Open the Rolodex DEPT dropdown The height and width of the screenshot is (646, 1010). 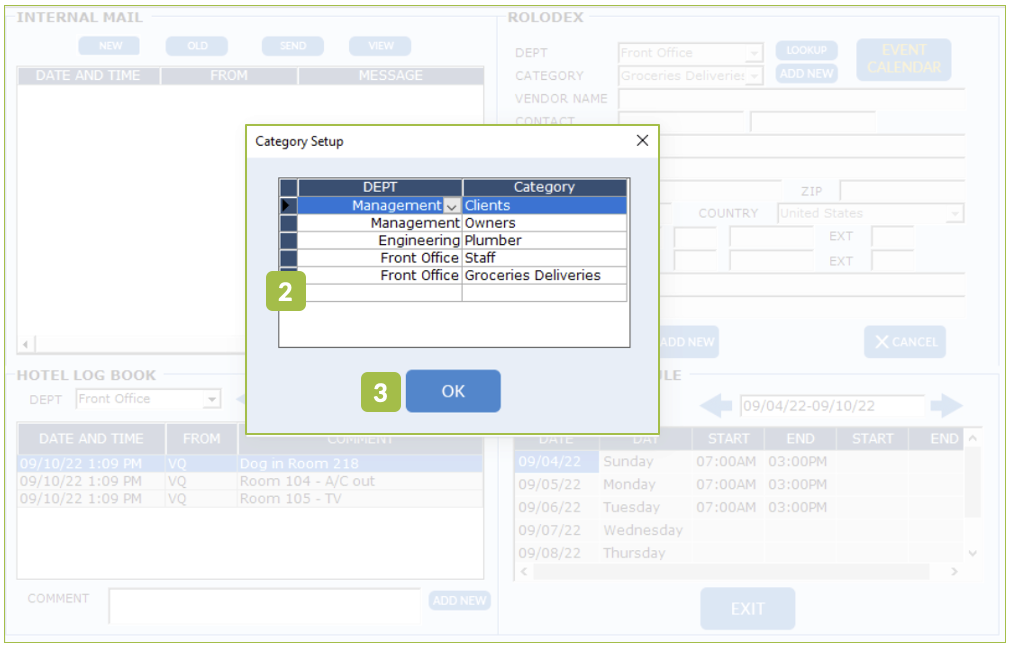point(754,53)
